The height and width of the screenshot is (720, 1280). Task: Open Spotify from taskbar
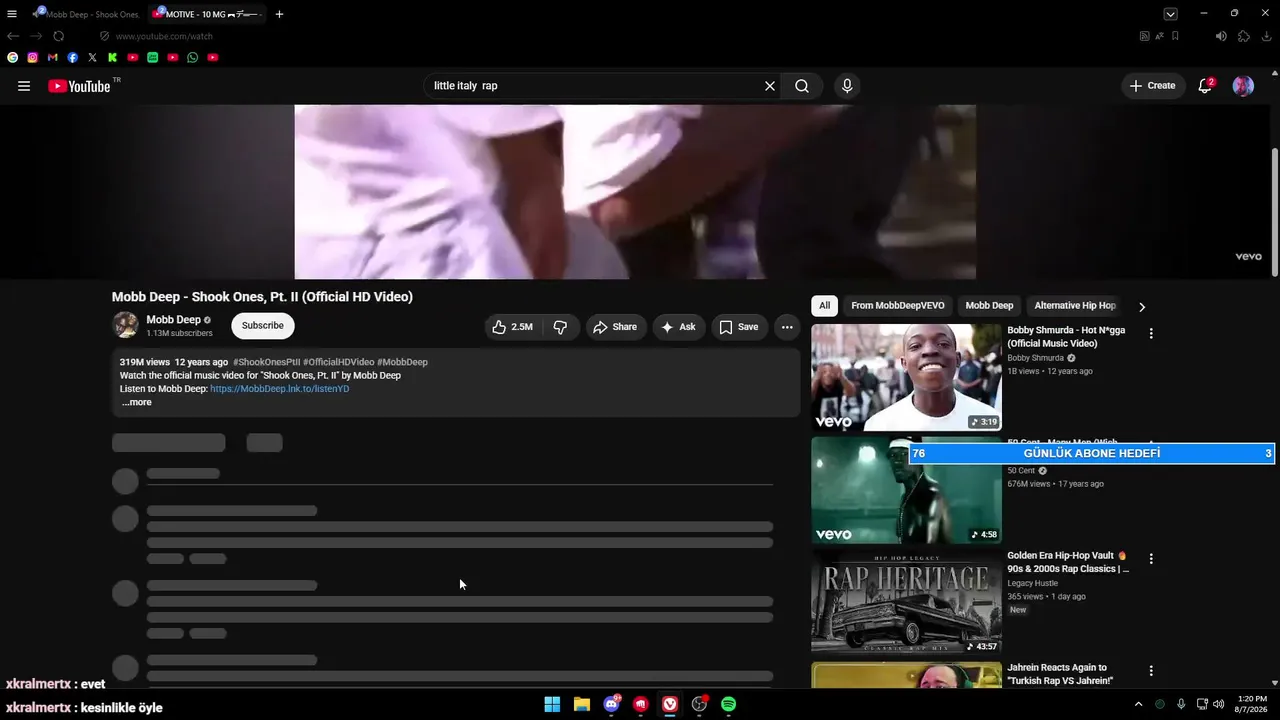click(x=729, y=704)
